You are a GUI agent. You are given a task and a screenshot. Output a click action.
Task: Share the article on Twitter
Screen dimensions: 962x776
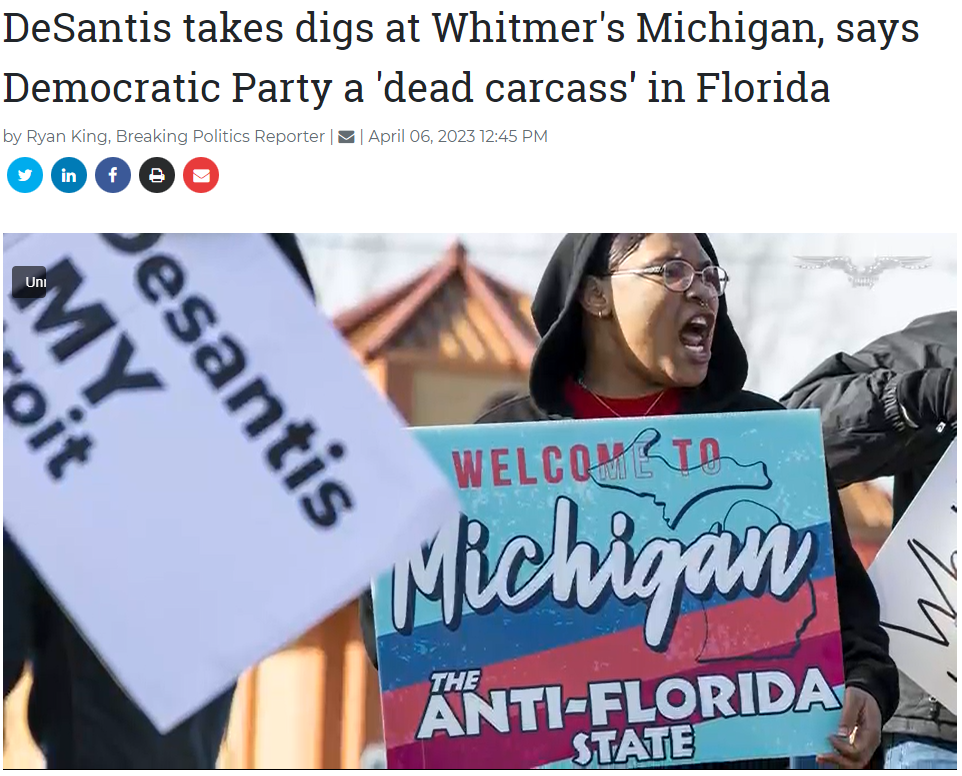(x=25, y=175)
